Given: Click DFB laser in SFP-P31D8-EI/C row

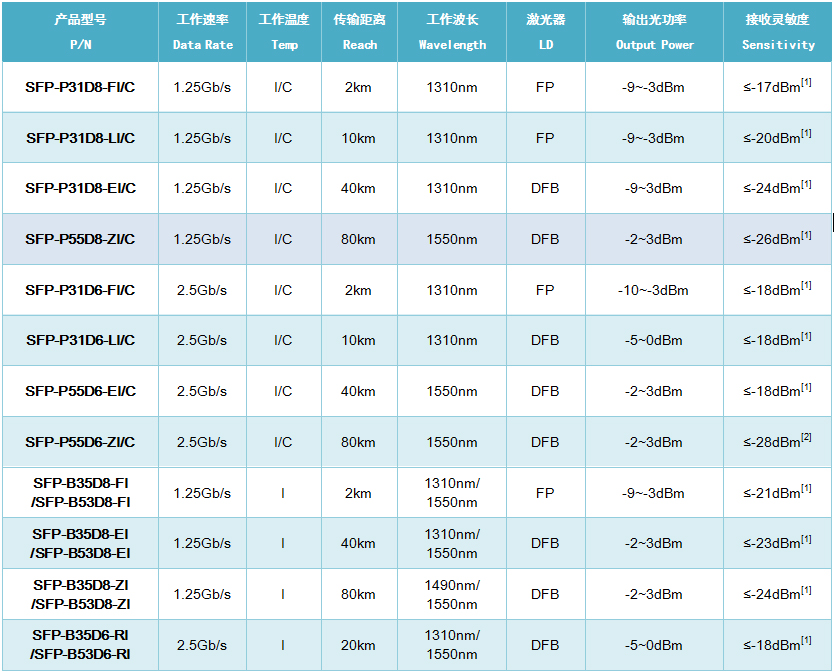Looking at the screenshot, I should (545, 188).
